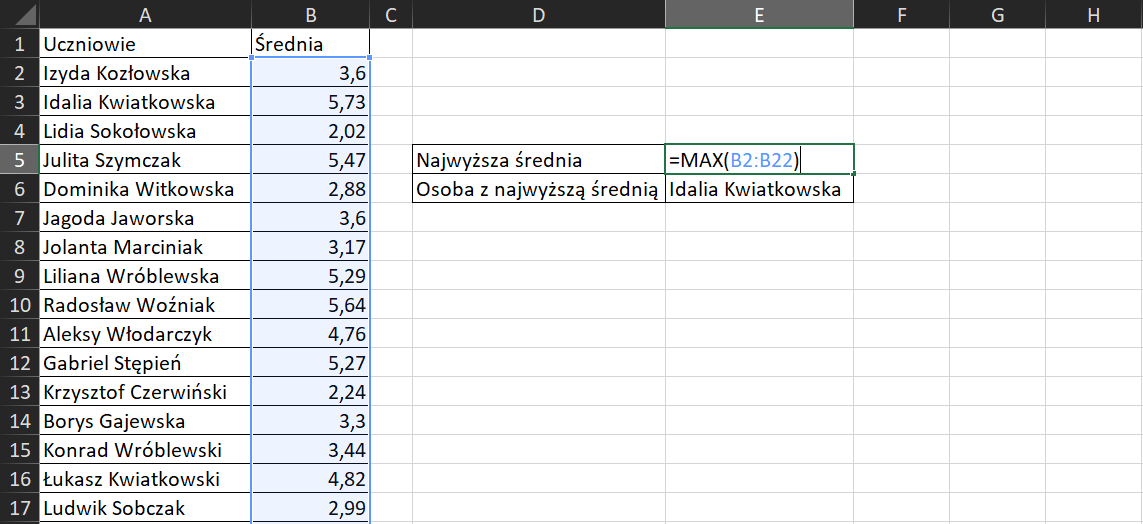Select column D header
This screenshot has width=1143, height=524.
(x=539, y=15)
